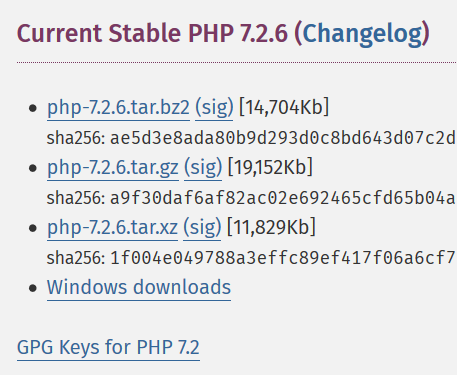
Task: Click the sha256 hash starting with ae5d3e8
Action: click(283, 138)
